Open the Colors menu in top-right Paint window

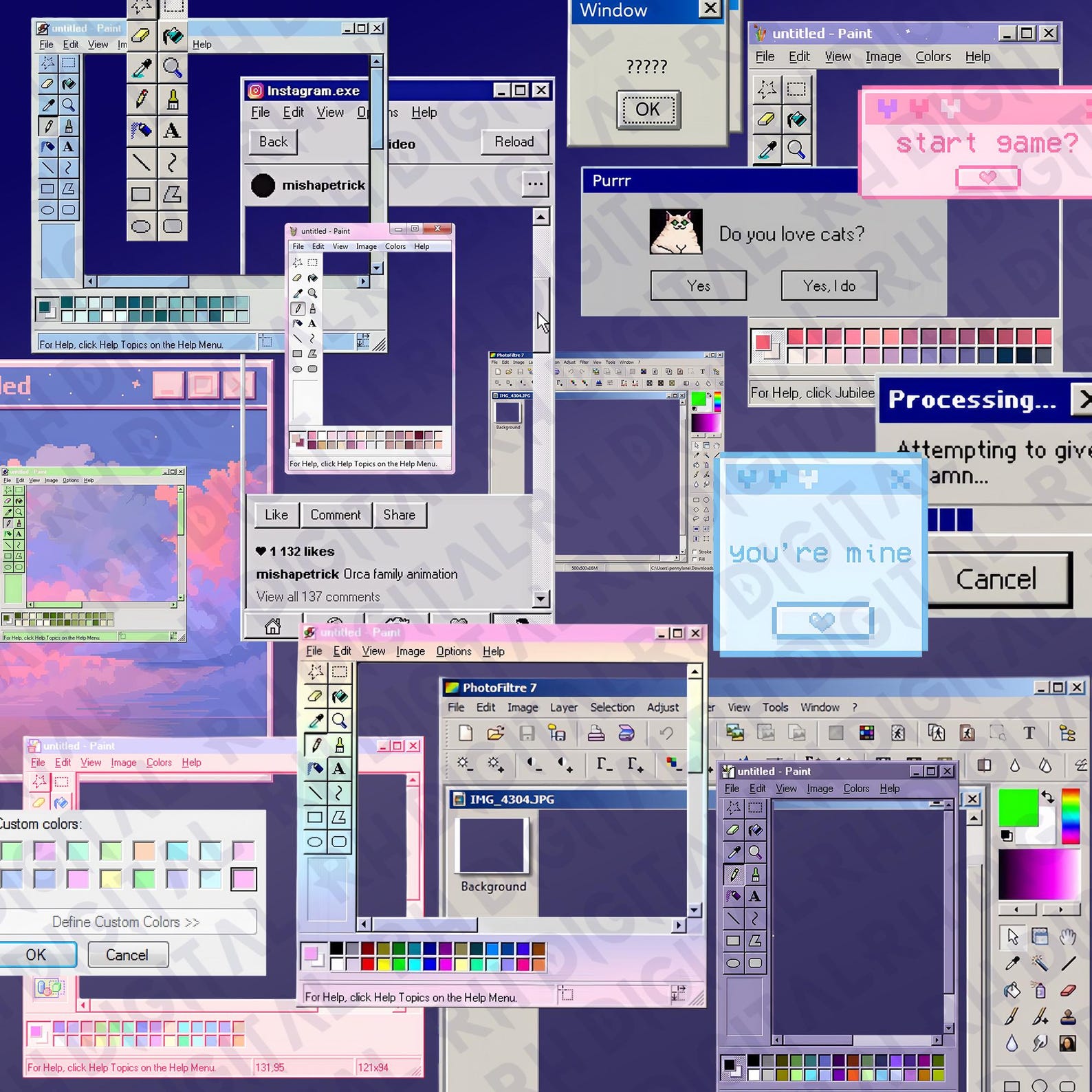[933, 56]
